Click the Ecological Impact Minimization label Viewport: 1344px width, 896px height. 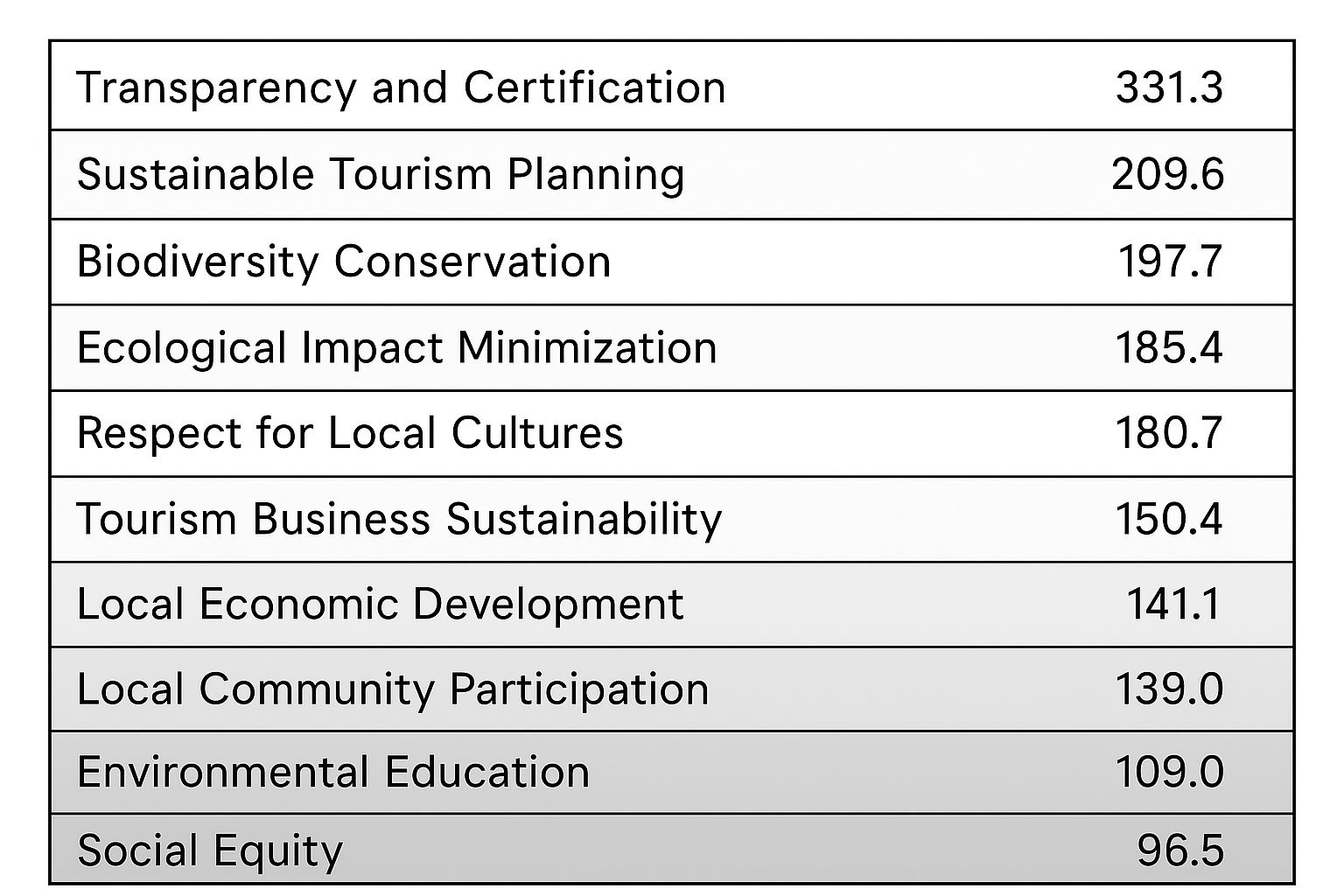point(396,347)
